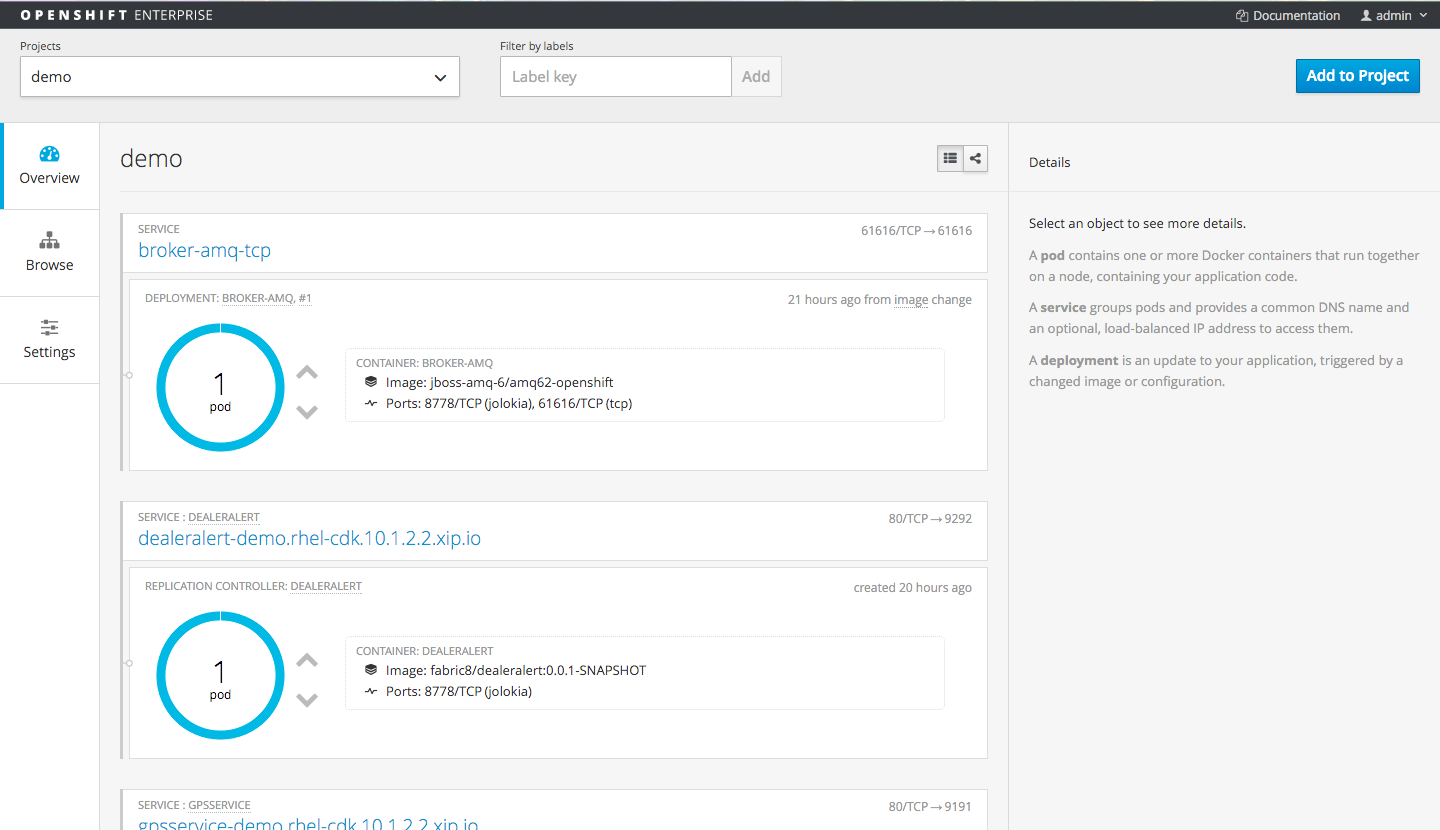Open the GPSSERVICE service label link
This screenshot has height=830, width=1440.
click(219, 805)
